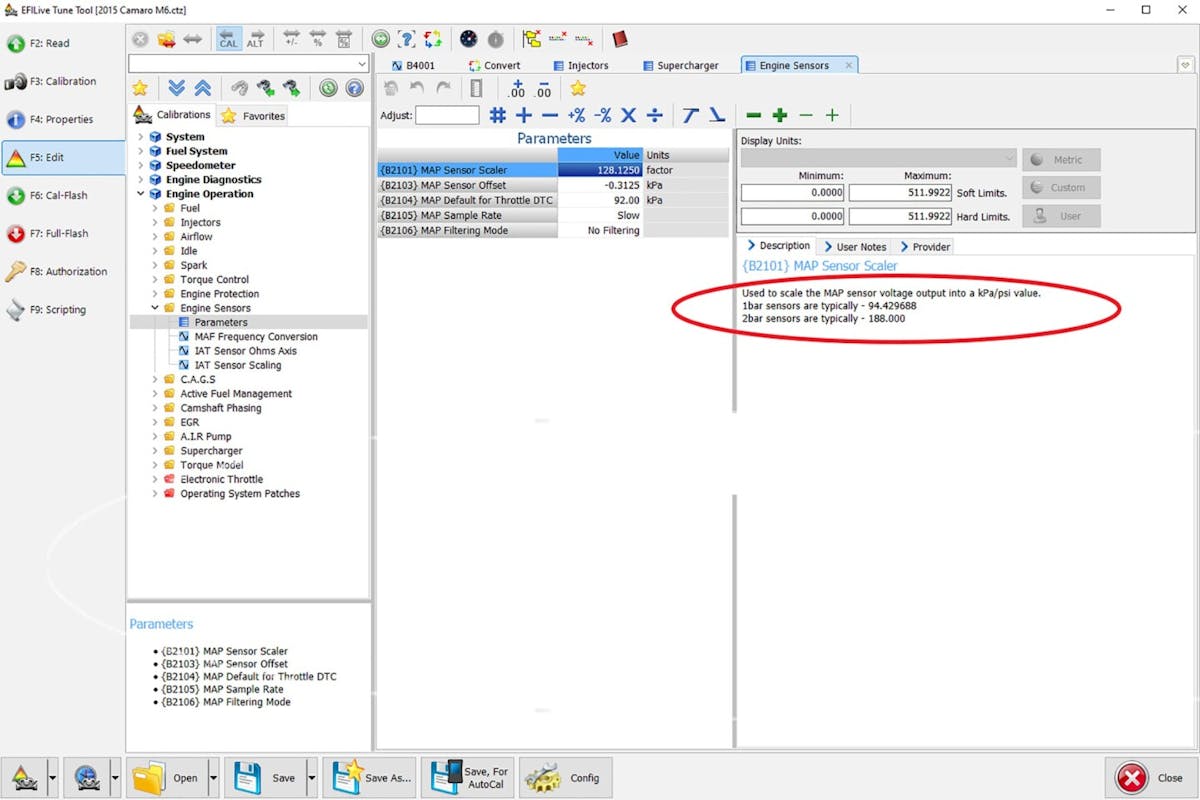The image size is (1200, 800).
Task: Click the F7 Full-Flash button
Action: coord(62,233)
